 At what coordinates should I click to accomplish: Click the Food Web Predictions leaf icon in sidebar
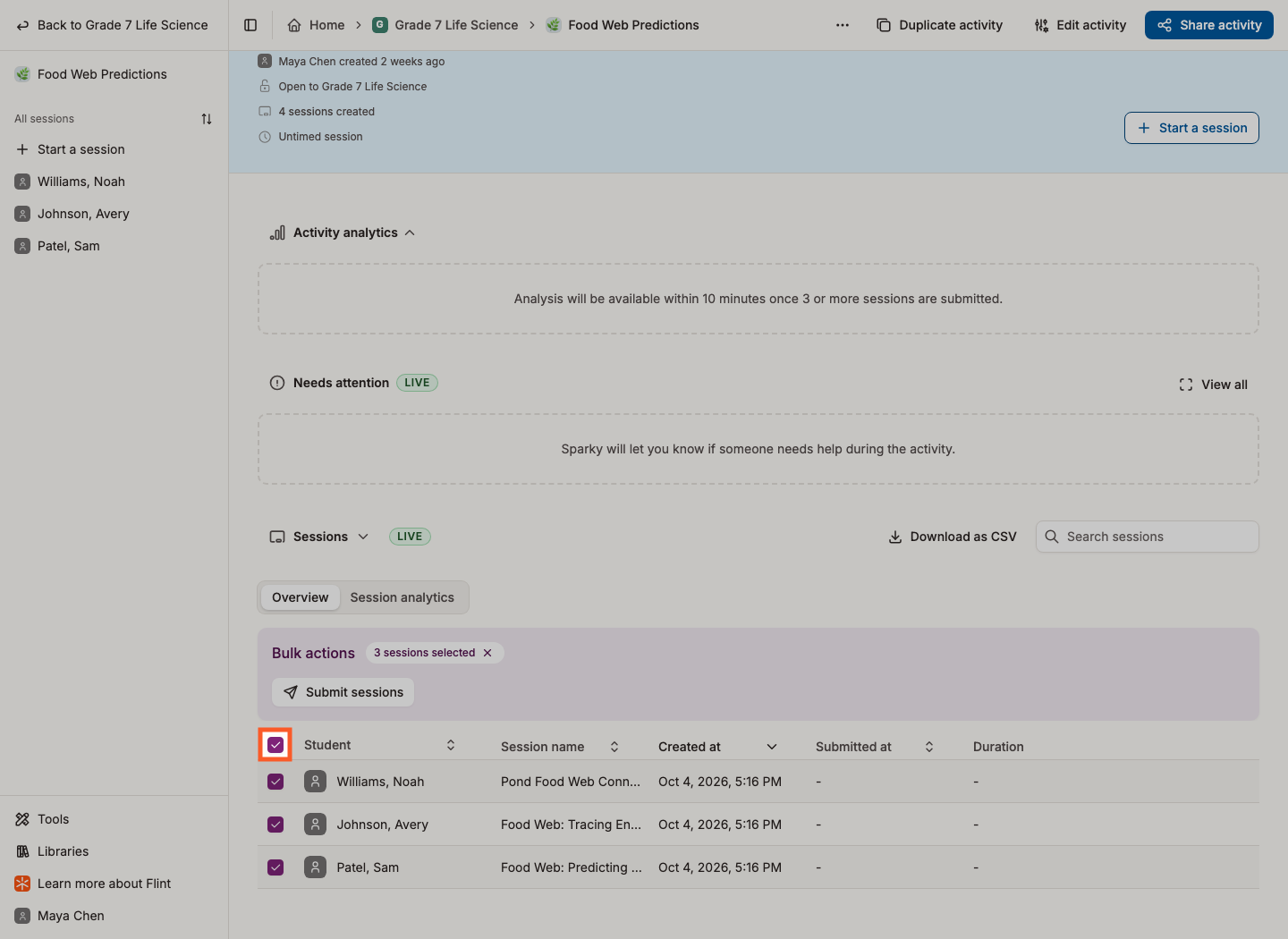tap(22, 74)
